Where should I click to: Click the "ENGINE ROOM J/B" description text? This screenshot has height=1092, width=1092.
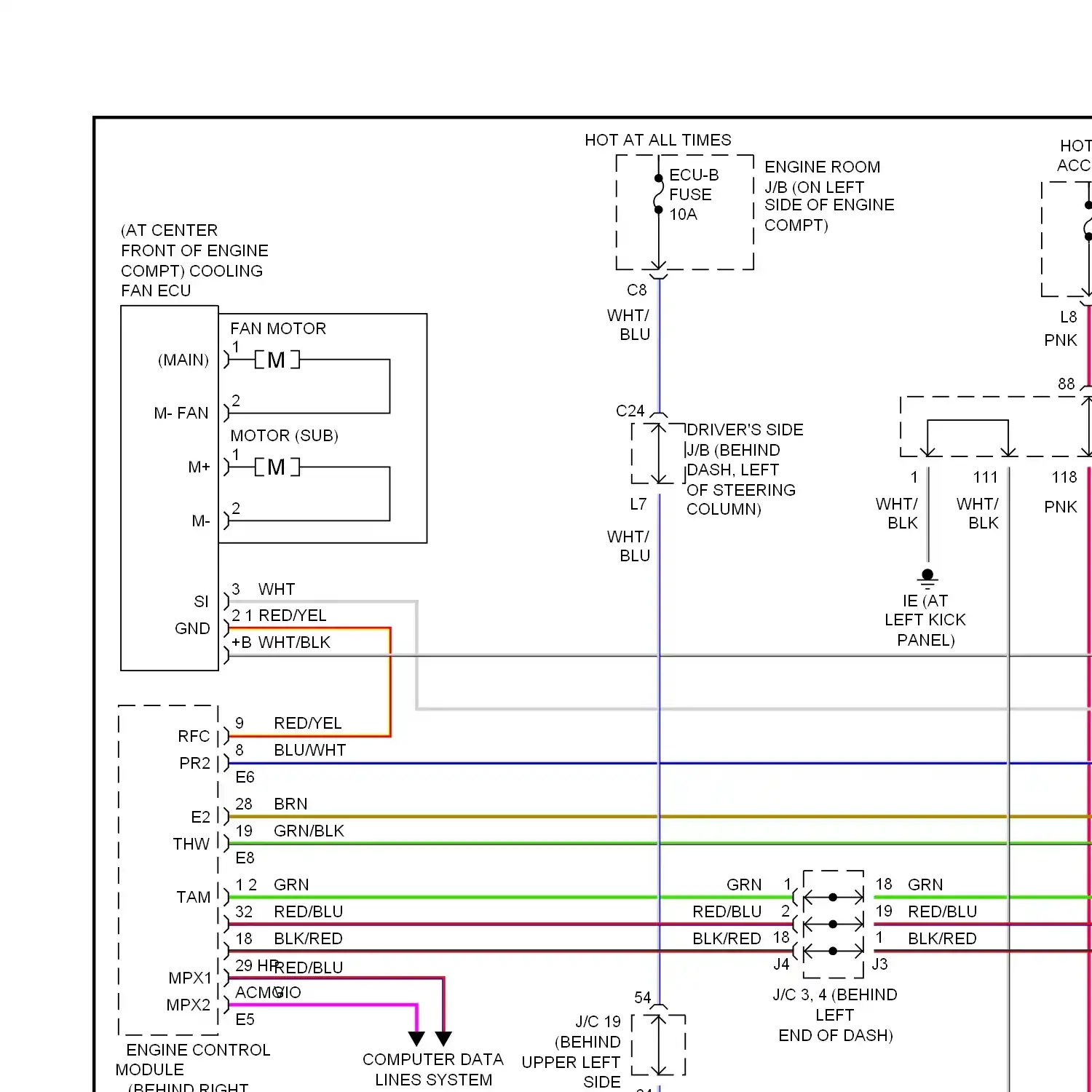click(829, 196)
